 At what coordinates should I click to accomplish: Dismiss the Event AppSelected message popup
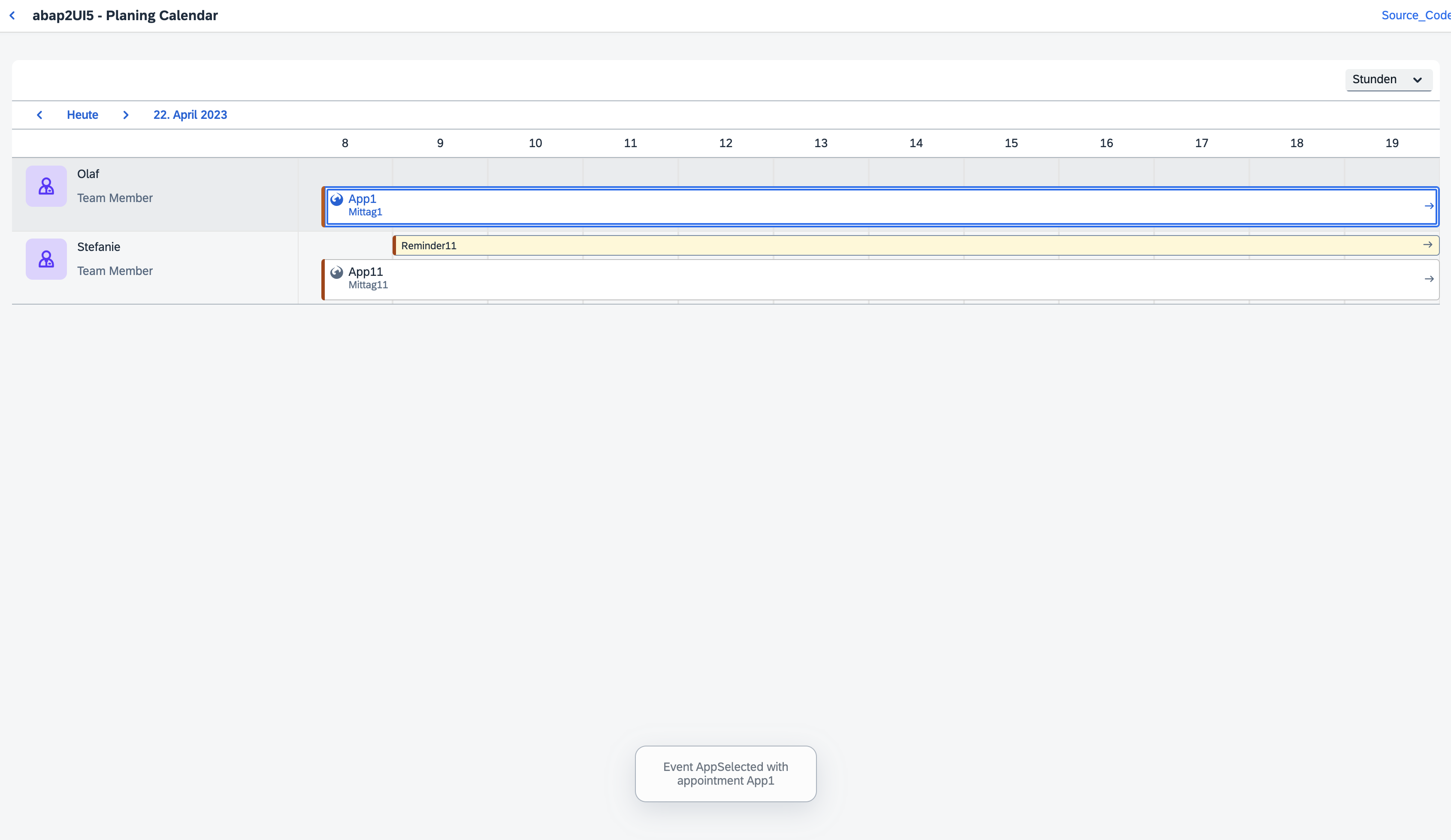(x=725, y=774)
